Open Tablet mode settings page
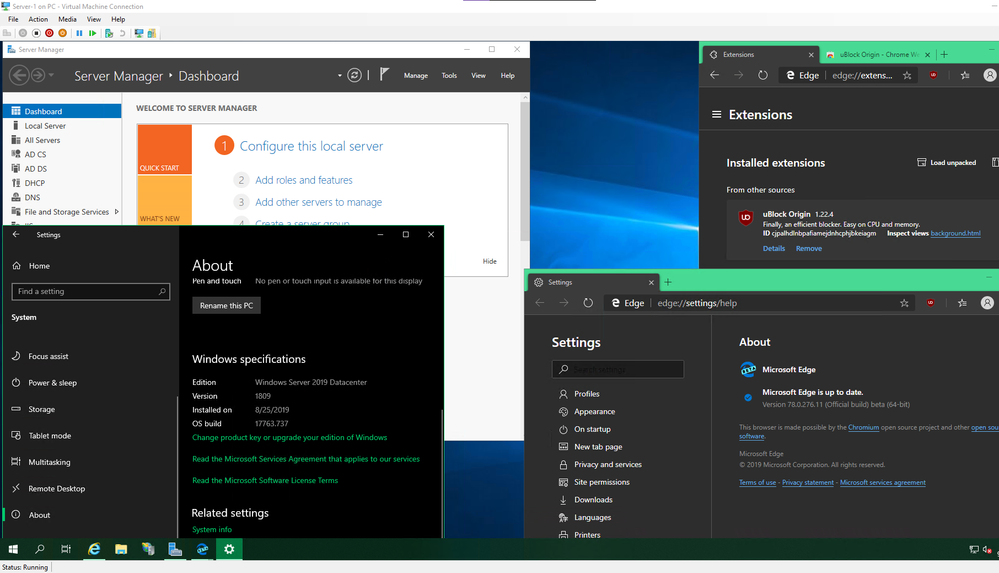Viewport: 999px width, 573px height. click(49, 436)
